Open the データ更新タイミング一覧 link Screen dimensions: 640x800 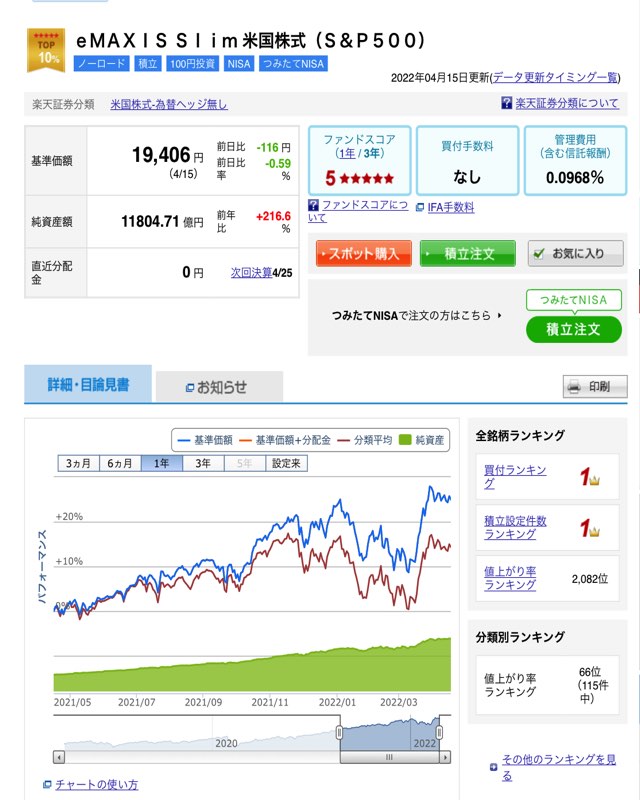554,77
